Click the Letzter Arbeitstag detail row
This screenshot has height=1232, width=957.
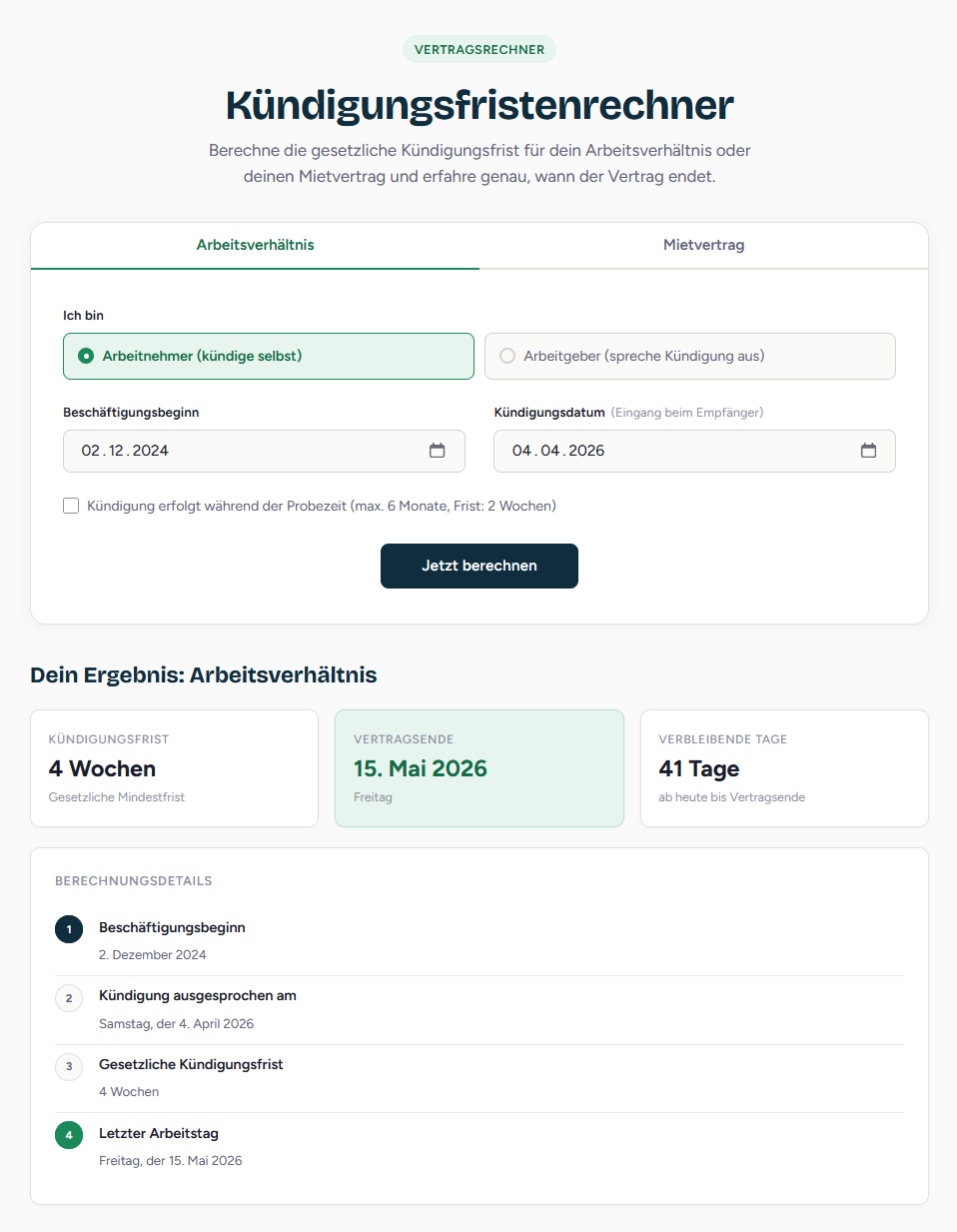[x=479, y=1147]
